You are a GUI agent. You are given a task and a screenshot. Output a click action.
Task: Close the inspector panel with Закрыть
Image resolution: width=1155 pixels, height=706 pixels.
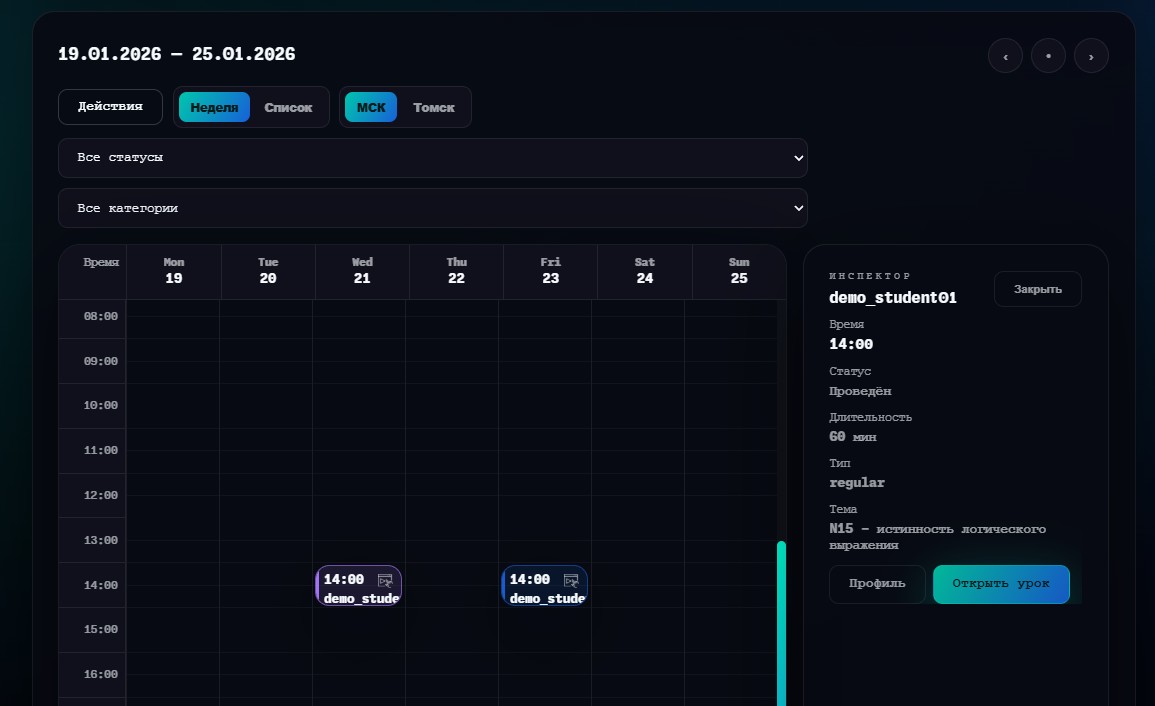(1037, 289)
